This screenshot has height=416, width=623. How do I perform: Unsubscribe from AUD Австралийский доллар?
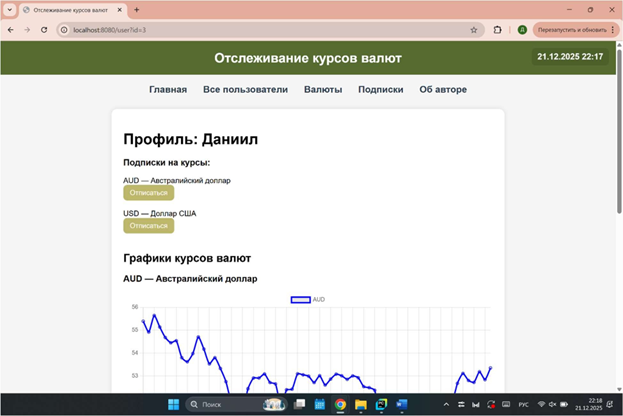(x=148, y=193)
